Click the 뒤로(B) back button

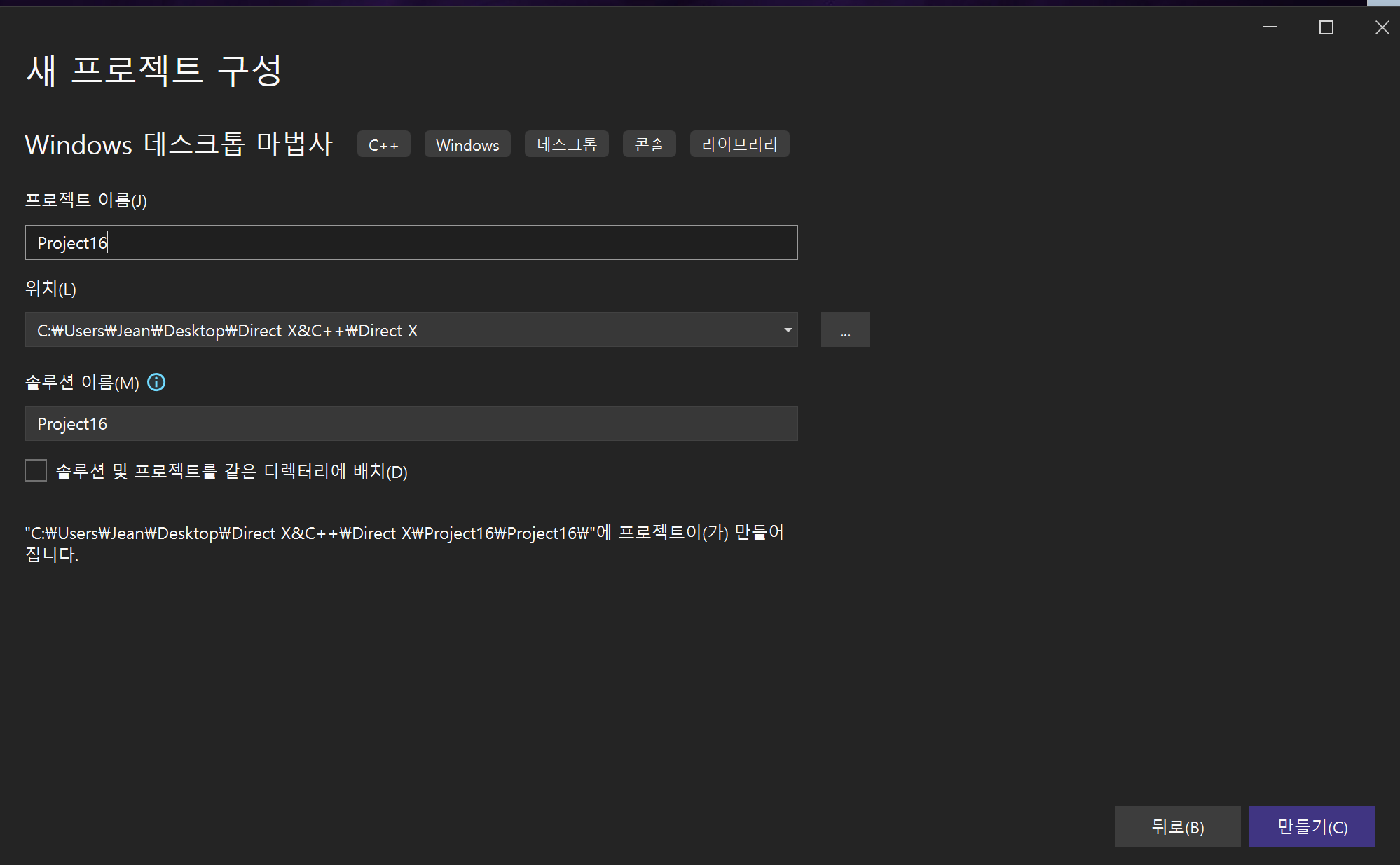click(x=1177, y=826)
